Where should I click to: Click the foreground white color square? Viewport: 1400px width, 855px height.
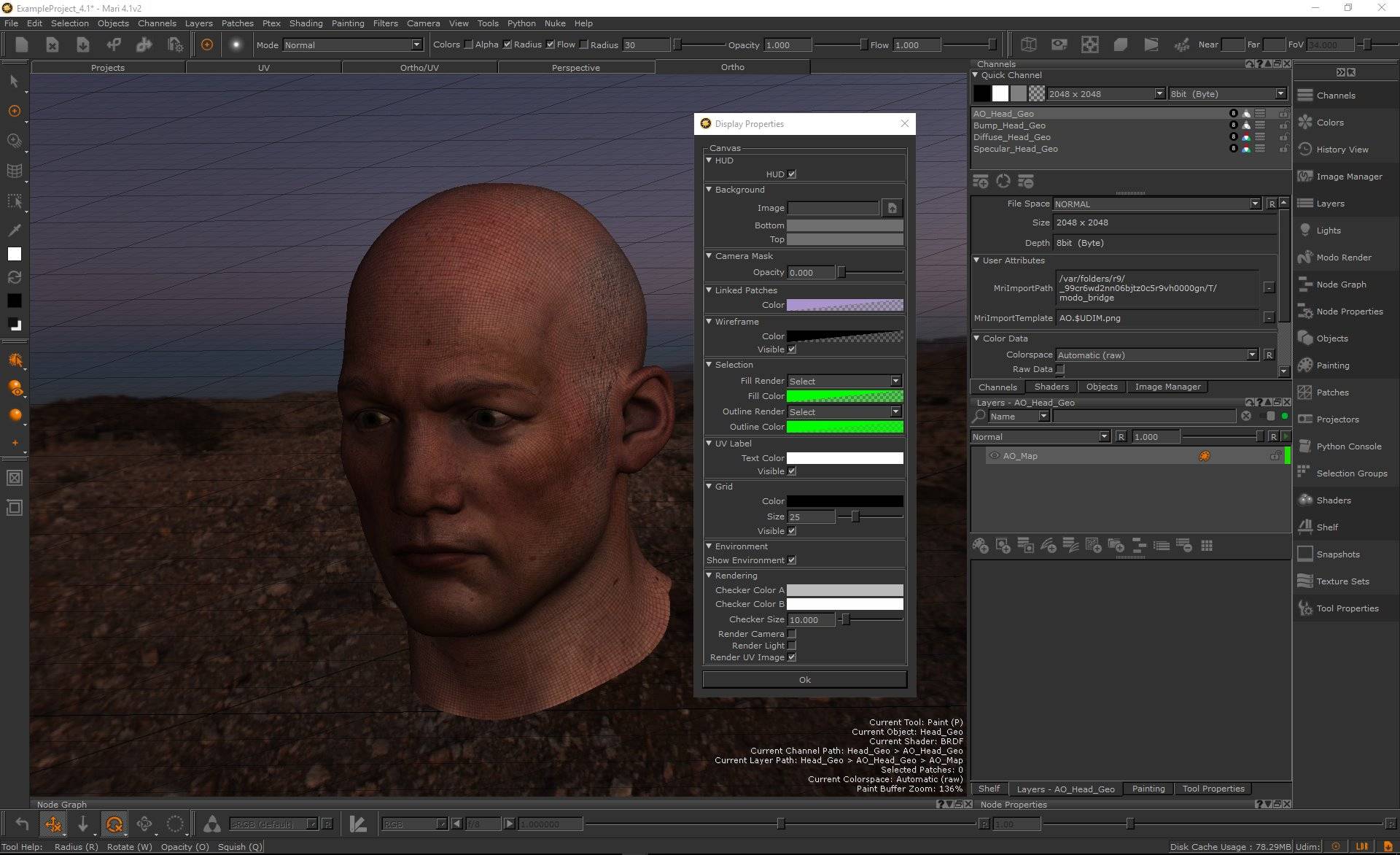pyautogui.click(x=14, y=254)
